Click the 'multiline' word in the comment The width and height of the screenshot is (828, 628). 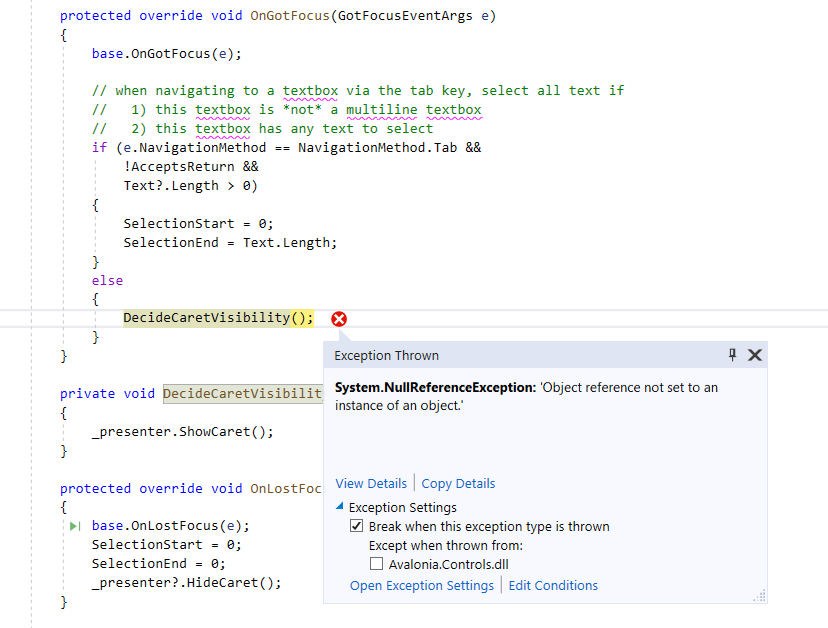(x=382, y=109)
